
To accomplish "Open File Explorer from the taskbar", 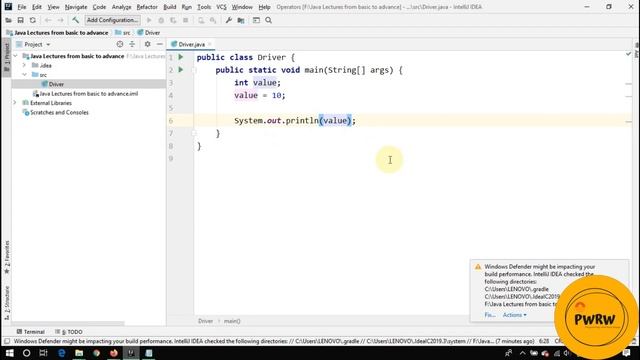I will click(79, 353).
